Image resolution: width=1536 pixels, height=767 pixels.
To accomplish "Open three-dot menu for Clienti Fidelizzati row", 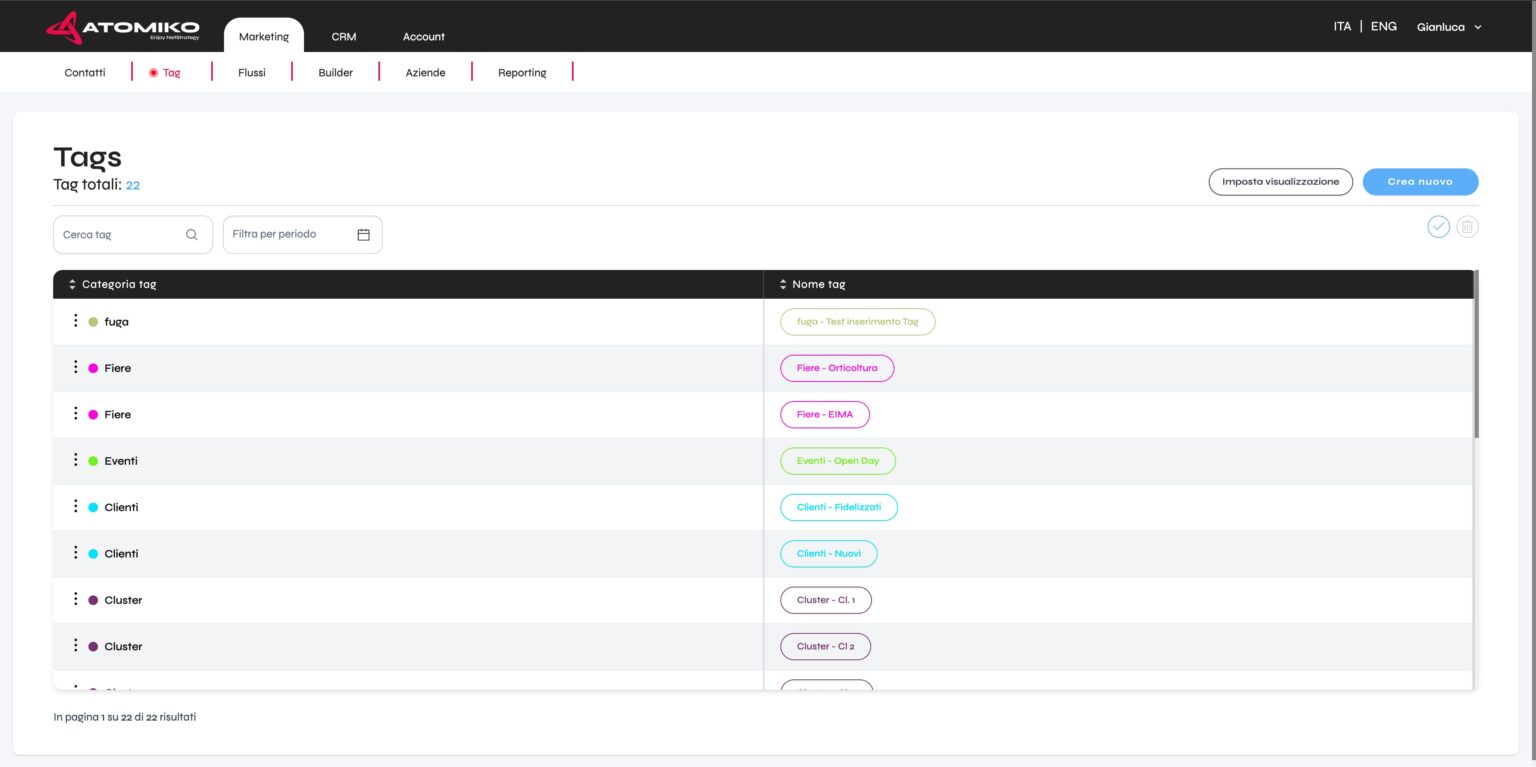I will pos(75,506).
